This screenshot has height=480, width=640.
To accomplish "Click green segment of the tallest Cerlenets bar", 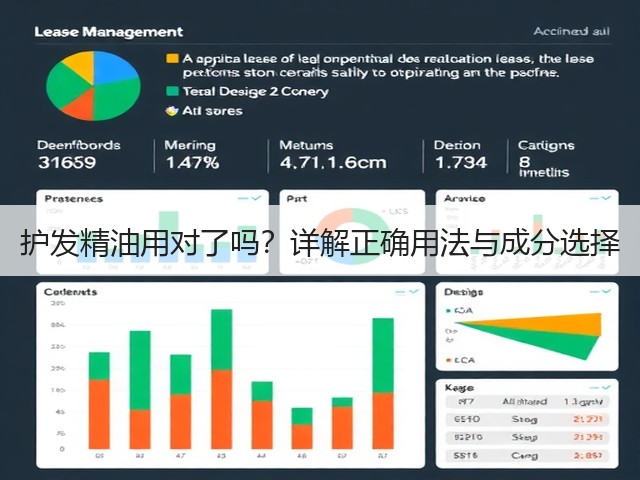I will [222, 340].
